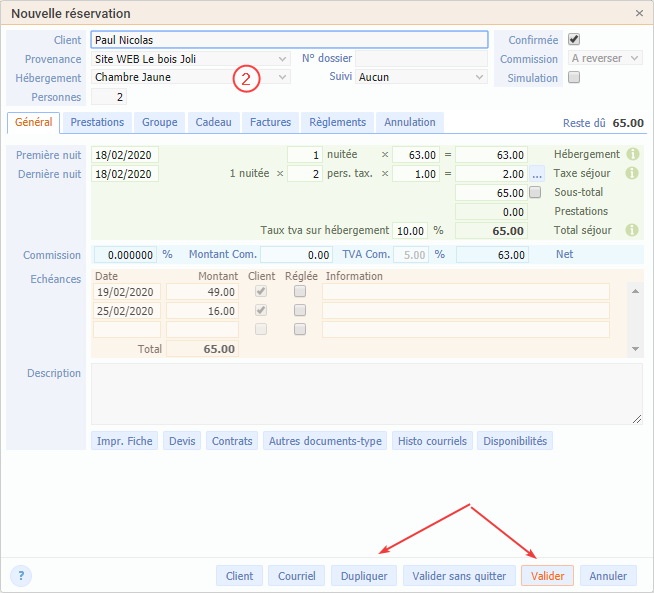Expand the Provenance dropdown
The width and height of the screenshot is (654, 593).
[282, 59]
